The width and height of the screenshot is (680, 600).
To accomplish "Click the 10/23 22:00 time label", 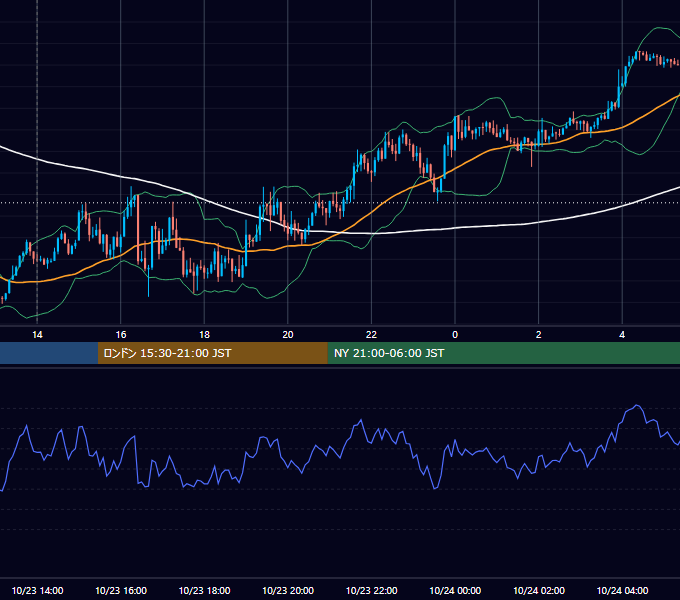I will coord(371,590).
